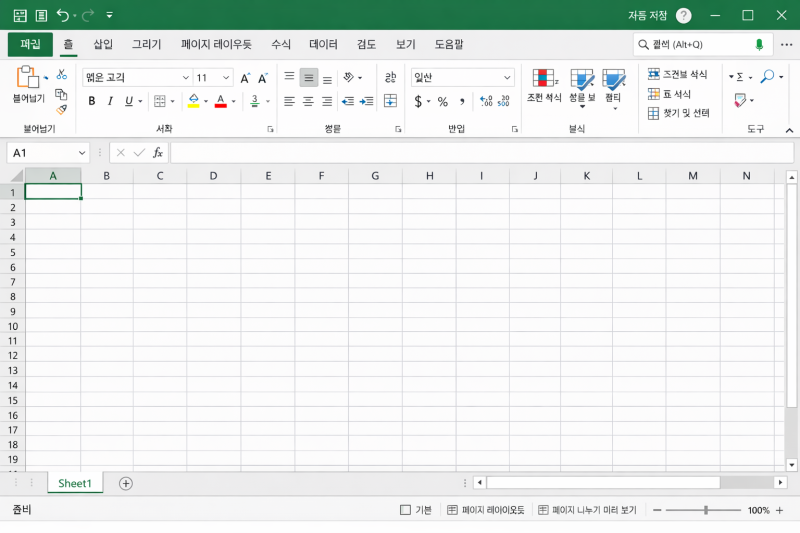Toggle Top Align for cell contents
800x533 pixels.
(289, 77)
